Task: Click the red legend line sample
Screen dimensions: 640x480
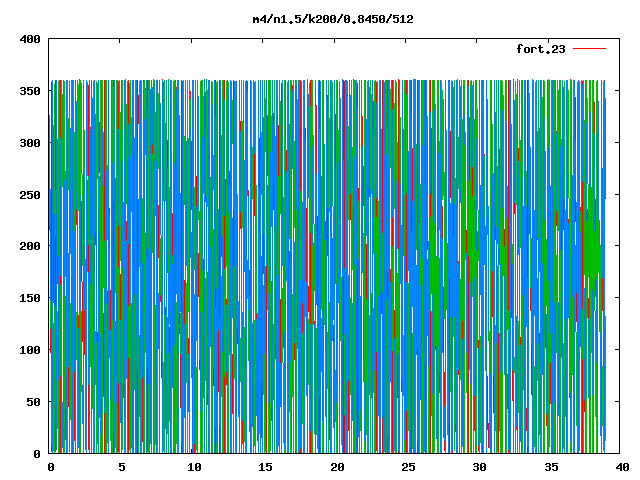Action: [x=589, y=49]
